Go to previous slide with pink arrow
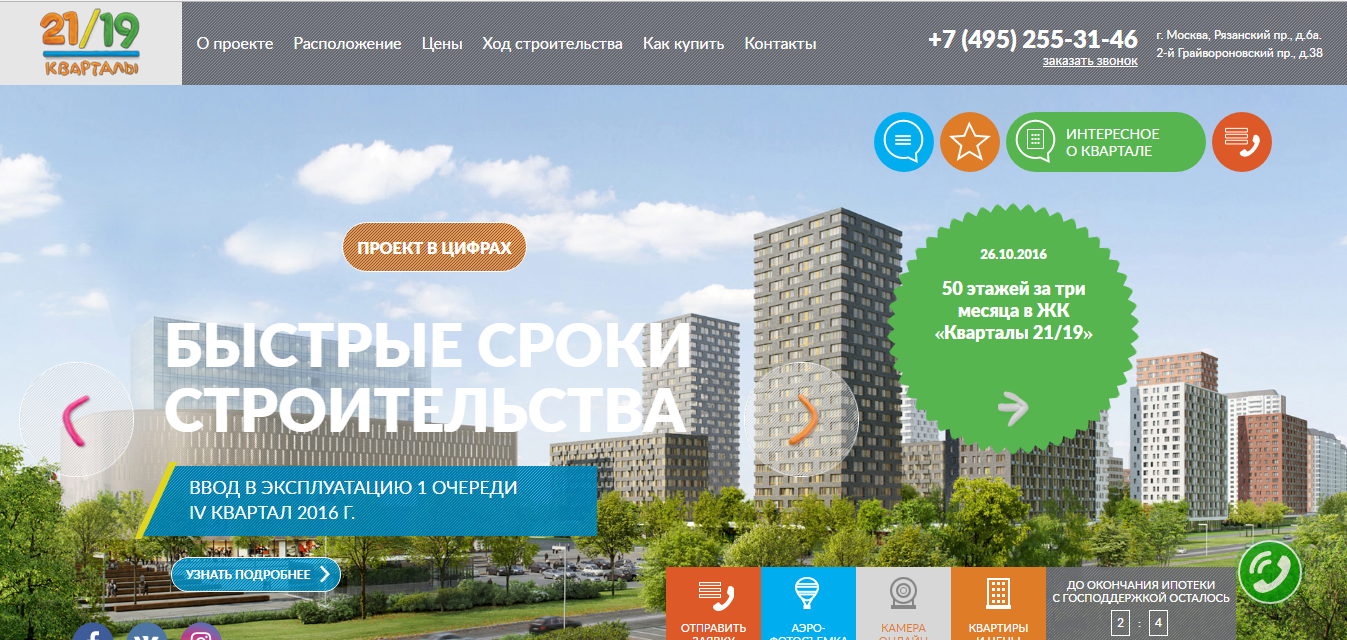Viewport: 1347px width, 640px height. pyautogui.click(x=77, y=418)
